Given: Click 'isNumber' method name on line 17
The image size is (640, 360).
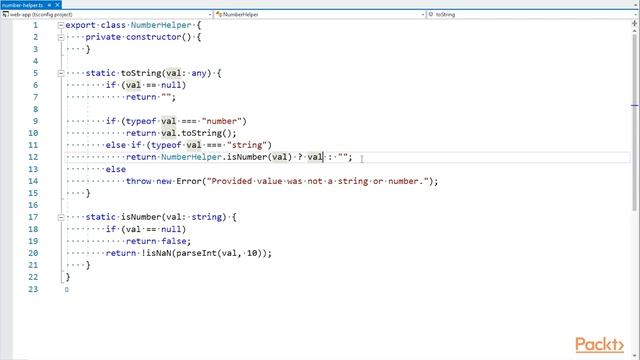Looking at the screenshot, I should pos(141,217).
